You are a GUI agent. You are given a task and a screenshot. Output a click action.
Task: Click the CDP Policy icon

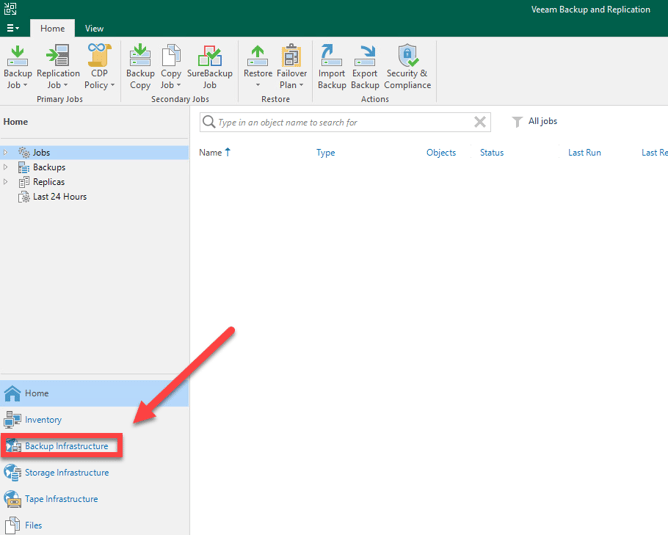[99, 55]
